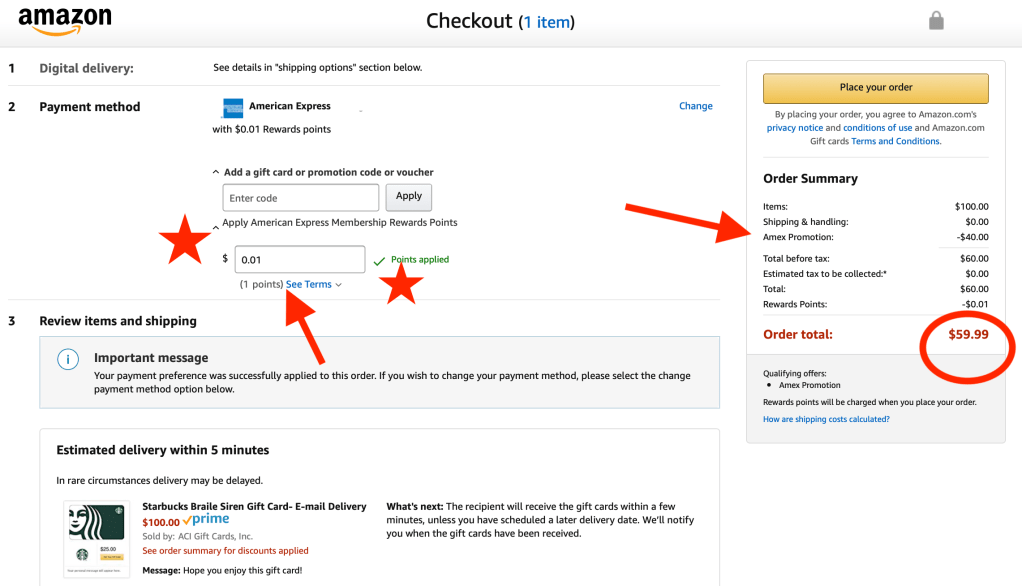
Task: Open the privacy notice link
Action: coord(795,128)
